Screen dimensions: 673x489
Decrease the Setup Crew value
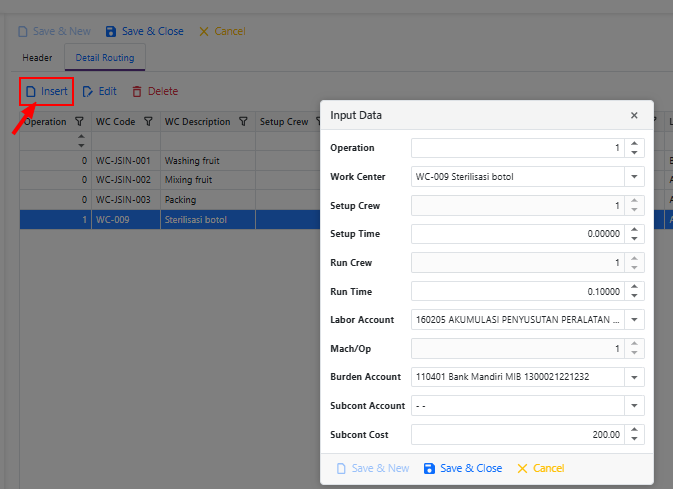(x=634, y=210)
